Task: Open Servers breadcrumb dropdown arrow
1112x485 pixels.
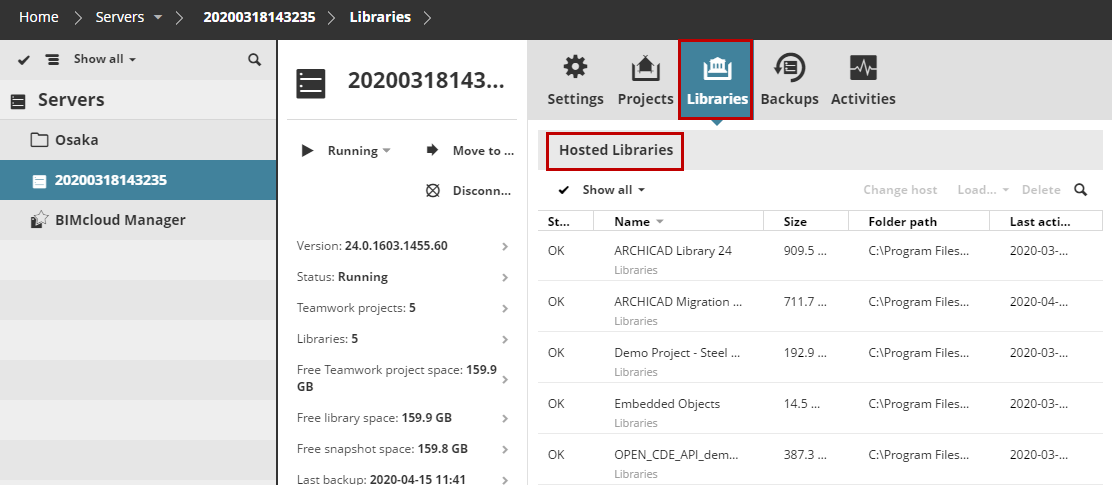Action: click(x=157, y=17)
